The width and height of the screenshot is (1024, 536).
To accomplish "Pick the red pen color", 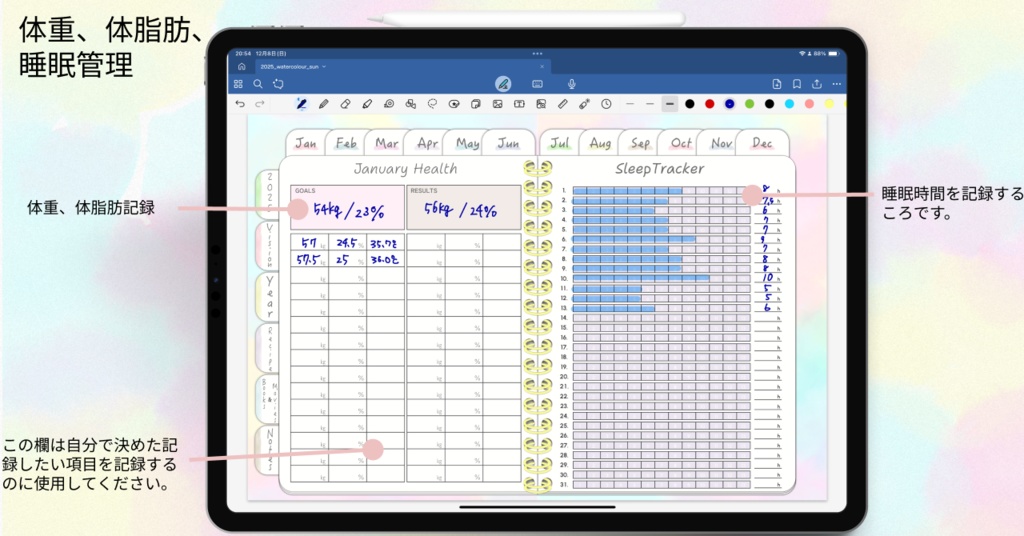I will pyautogui.click(x=709, y=104).
